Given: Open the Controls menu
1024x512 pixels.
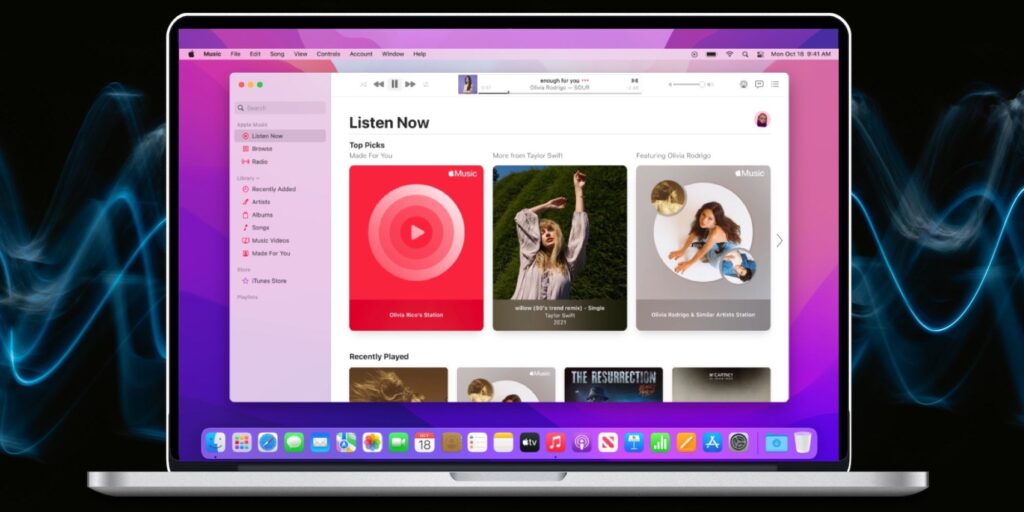Looking at the screenshot, I should click(328, 54).
